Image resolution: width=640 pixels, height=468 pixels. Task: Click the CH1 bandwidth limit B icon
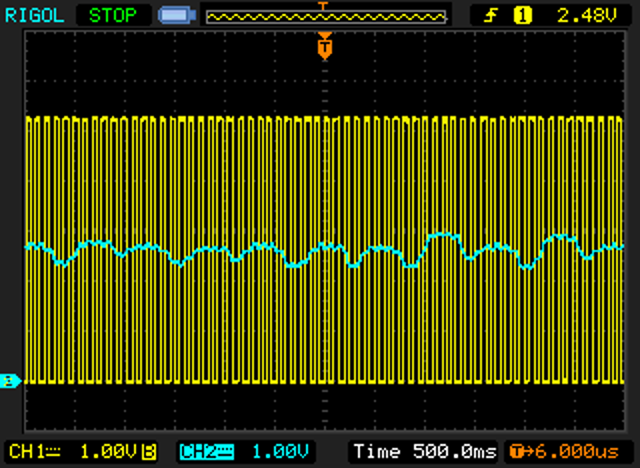click(150, 452)
